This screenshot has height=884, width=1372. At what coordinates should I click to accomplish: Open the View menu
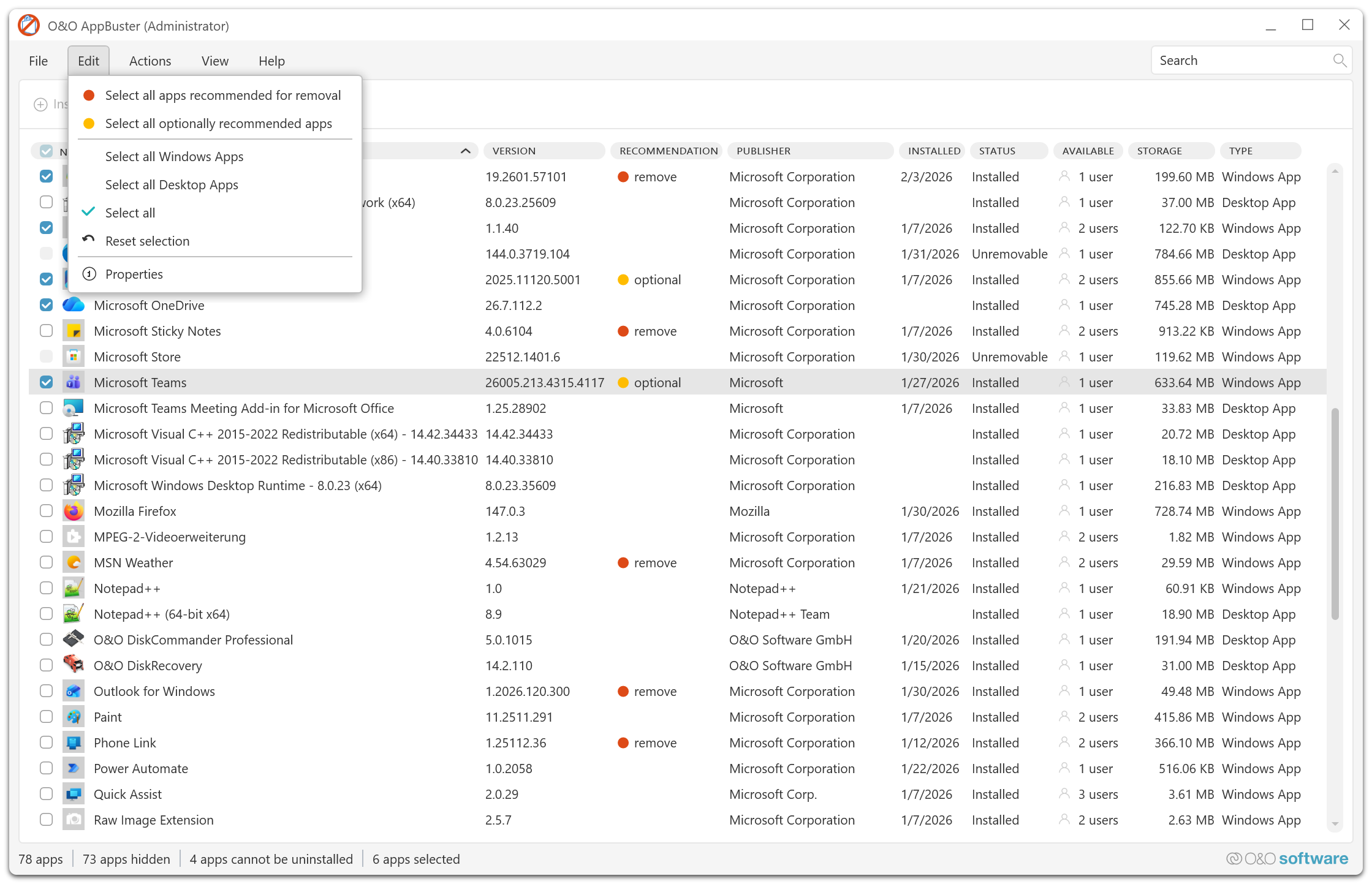[x=214, y=61]
